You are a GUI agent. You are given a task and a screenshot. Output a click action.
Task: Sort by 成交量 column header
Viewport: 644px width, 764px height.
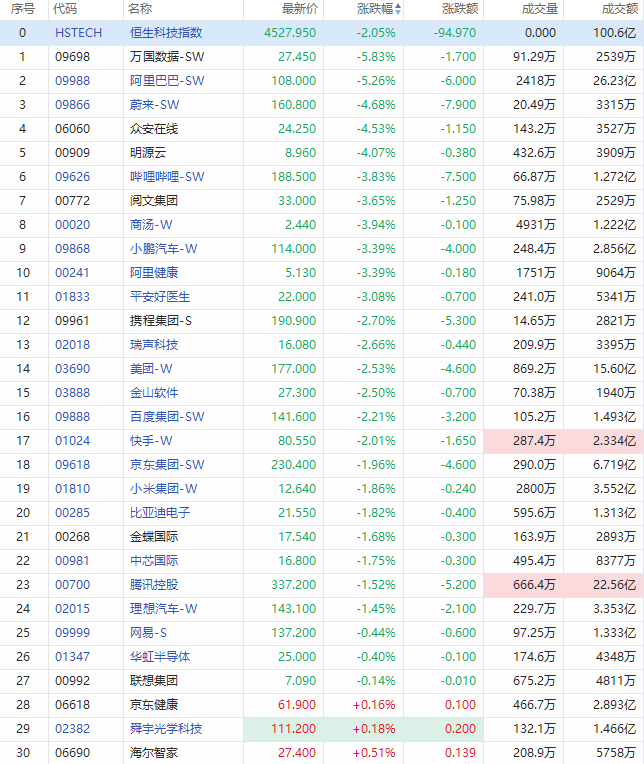pyautogui.click(x=540, y=9)
